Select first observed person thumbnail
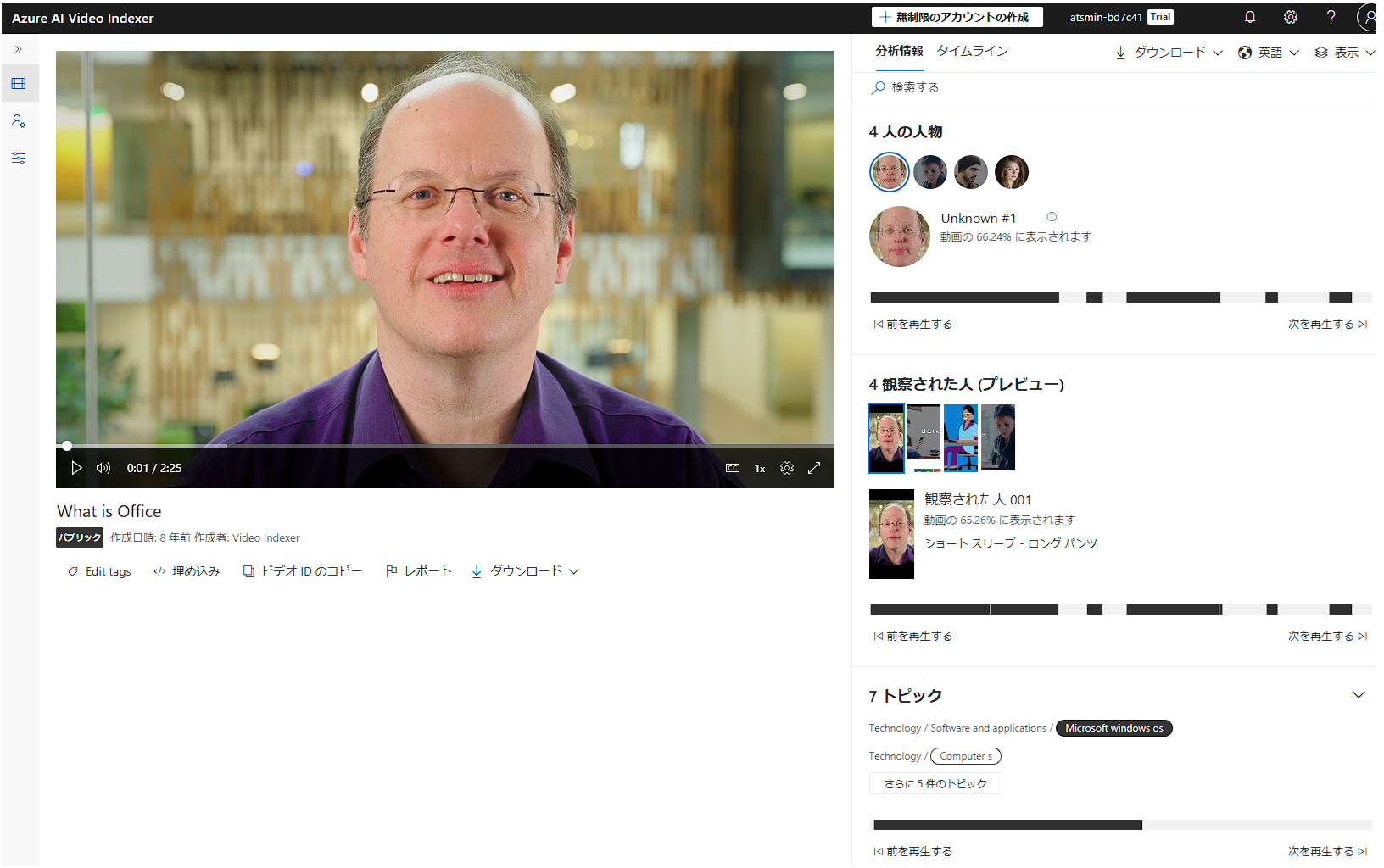Screen dimensions: 1384x868 [886, 438]
